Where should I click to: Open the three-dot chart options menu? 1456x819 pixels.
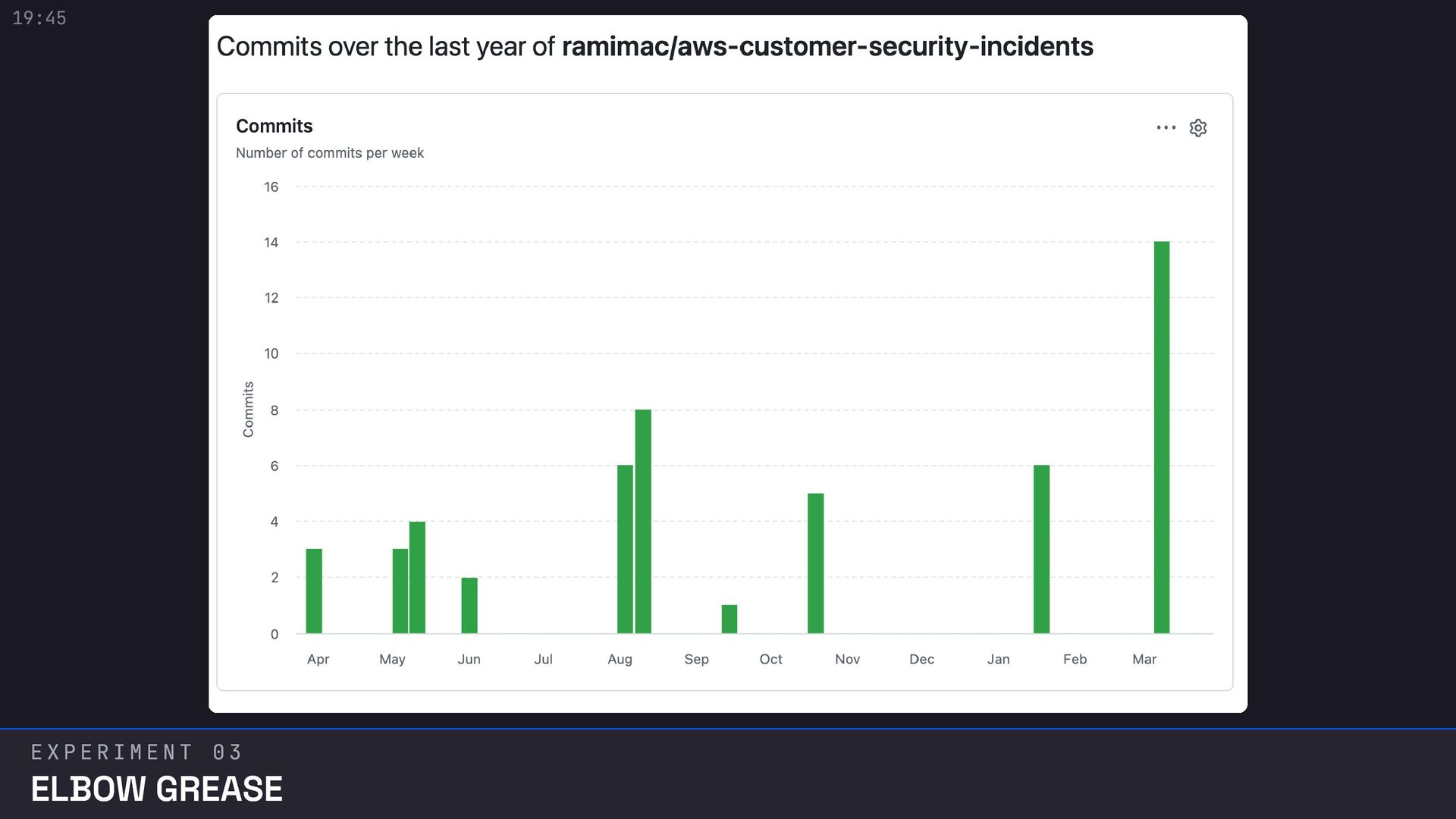click(x=1166, y=127)
